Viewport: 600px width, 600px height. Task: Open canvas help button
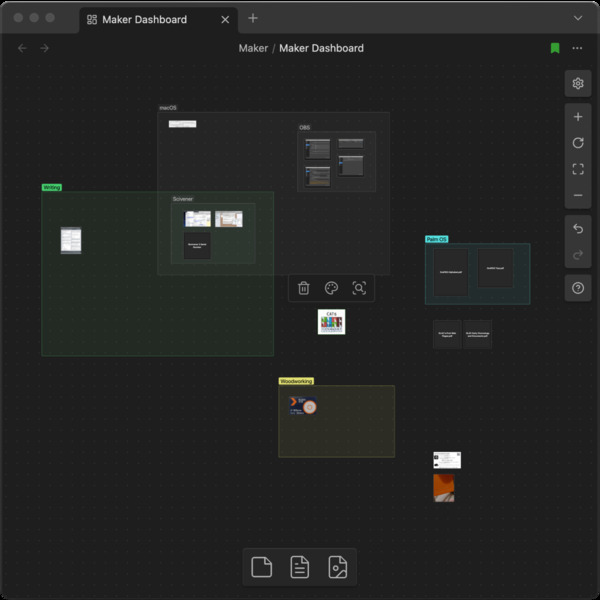point(577,288)
